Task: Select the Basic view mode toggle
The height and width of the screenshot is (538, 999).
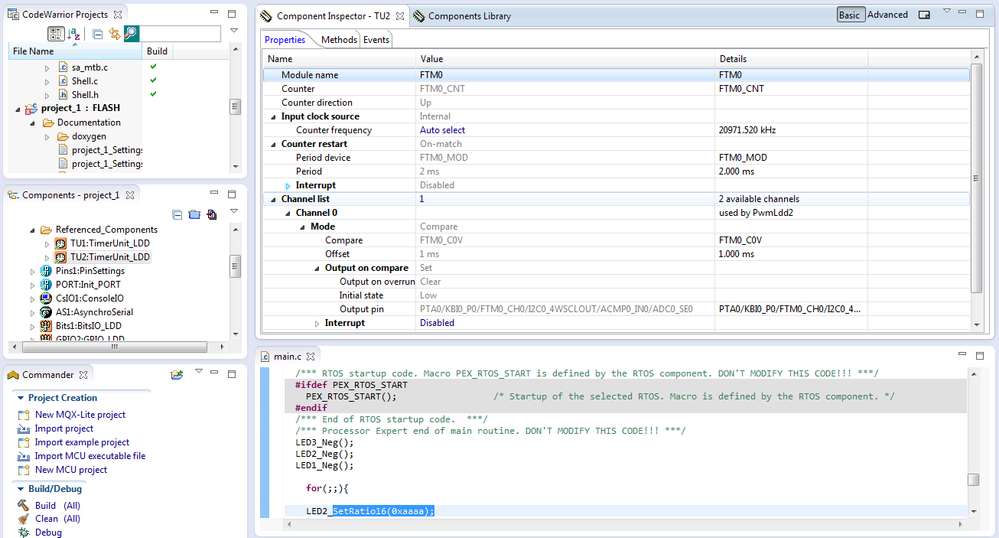Action: tap(849, 16)
